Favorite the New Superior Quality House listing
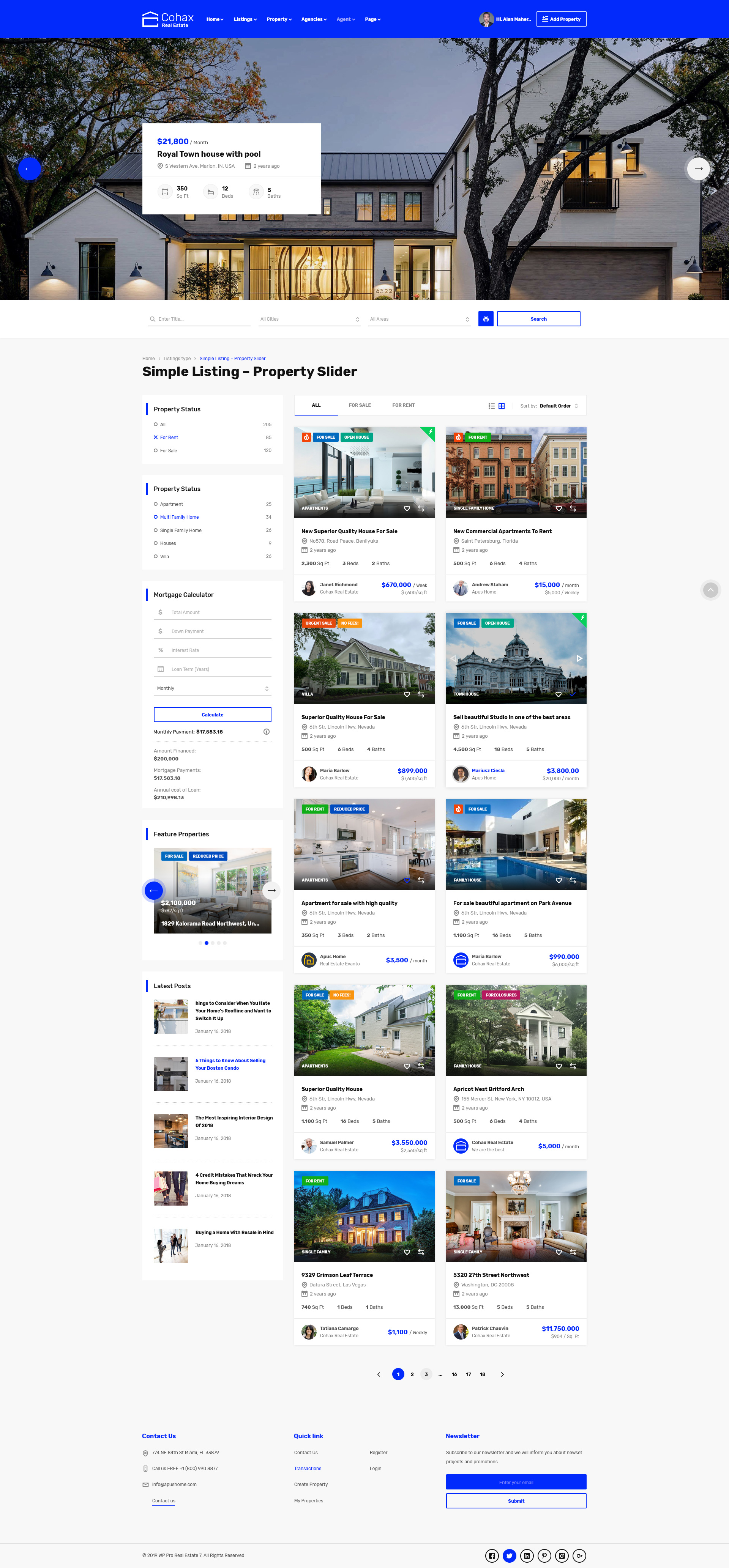The height and width of the screenshot is (1568, 729). (407, 508)
